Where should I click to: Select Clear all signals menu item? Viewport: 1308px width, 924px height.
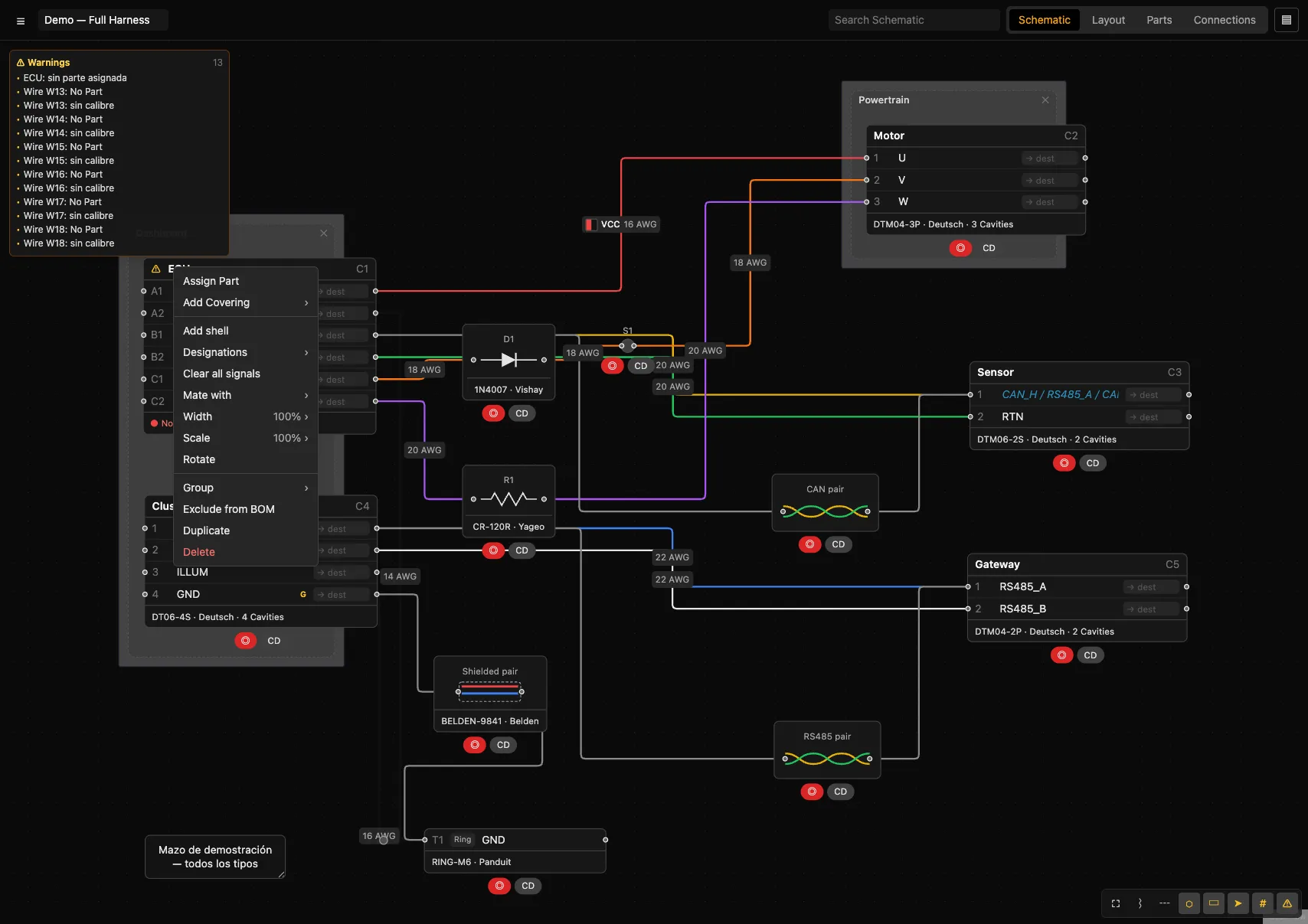pyautogui.click(x=246, y=374)
